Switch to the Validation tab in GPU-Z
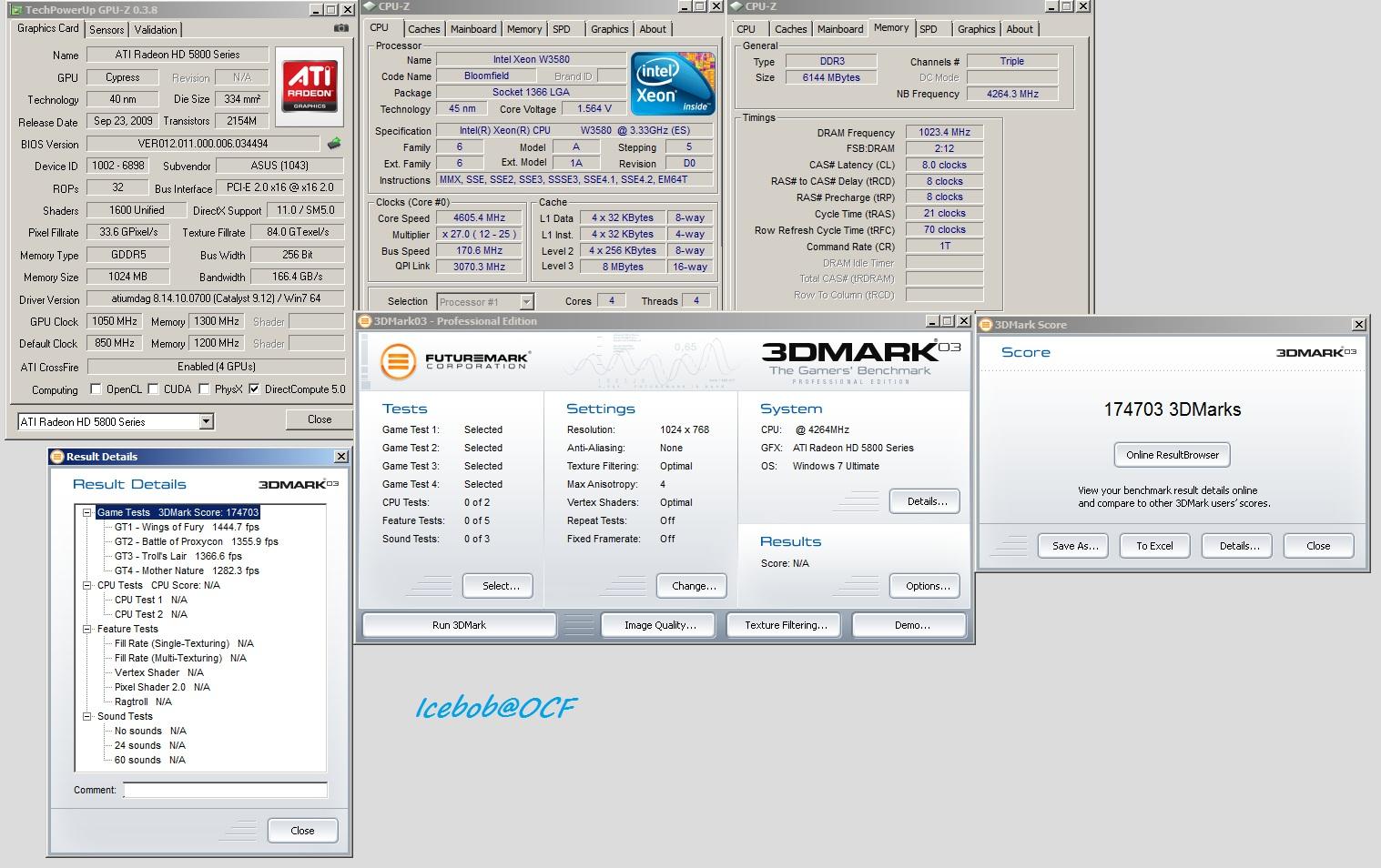 (156, 29)
